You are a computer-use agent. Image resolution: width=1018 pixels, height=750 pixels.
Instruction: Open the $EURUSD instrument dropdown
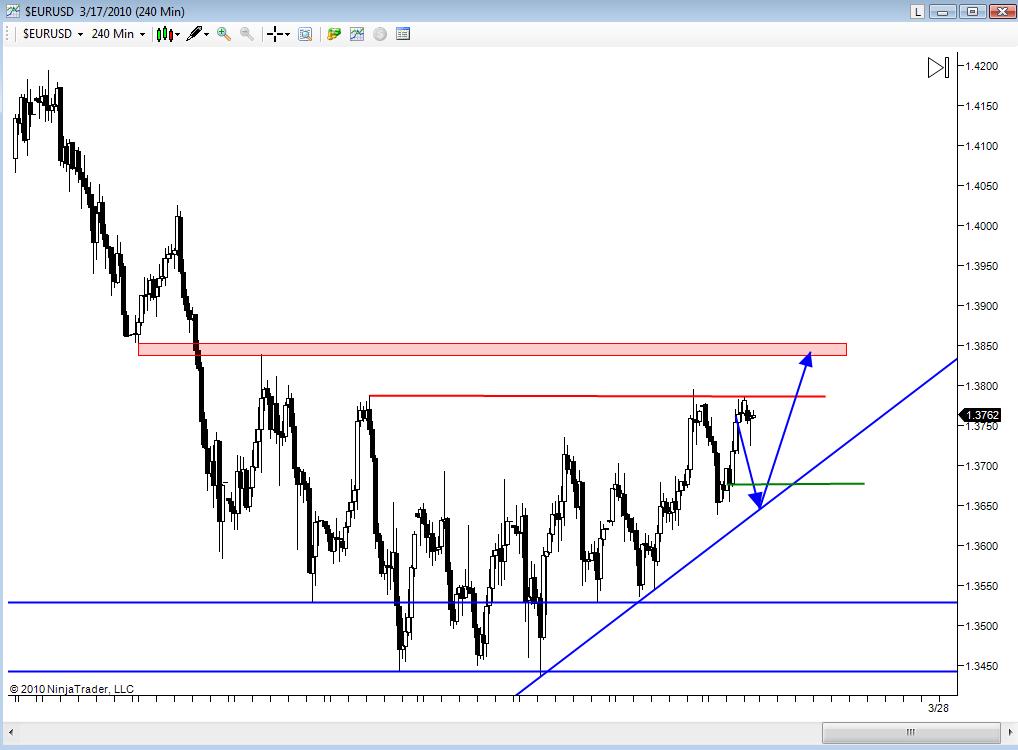click(53, 34)
